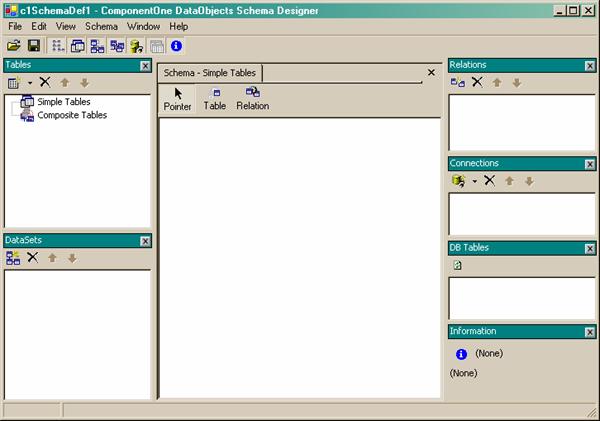Open the File menu
The width and height of the screenshot is (600, 421).
coord(15,26)
